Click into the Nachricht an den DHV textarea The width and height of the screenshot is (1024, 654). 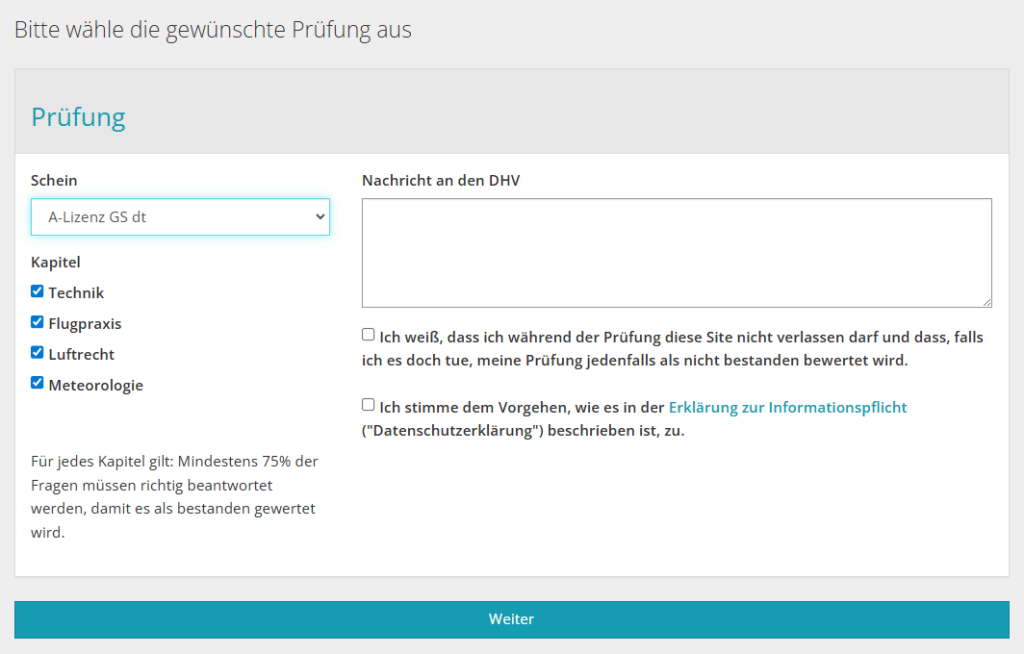click(676, 252)
